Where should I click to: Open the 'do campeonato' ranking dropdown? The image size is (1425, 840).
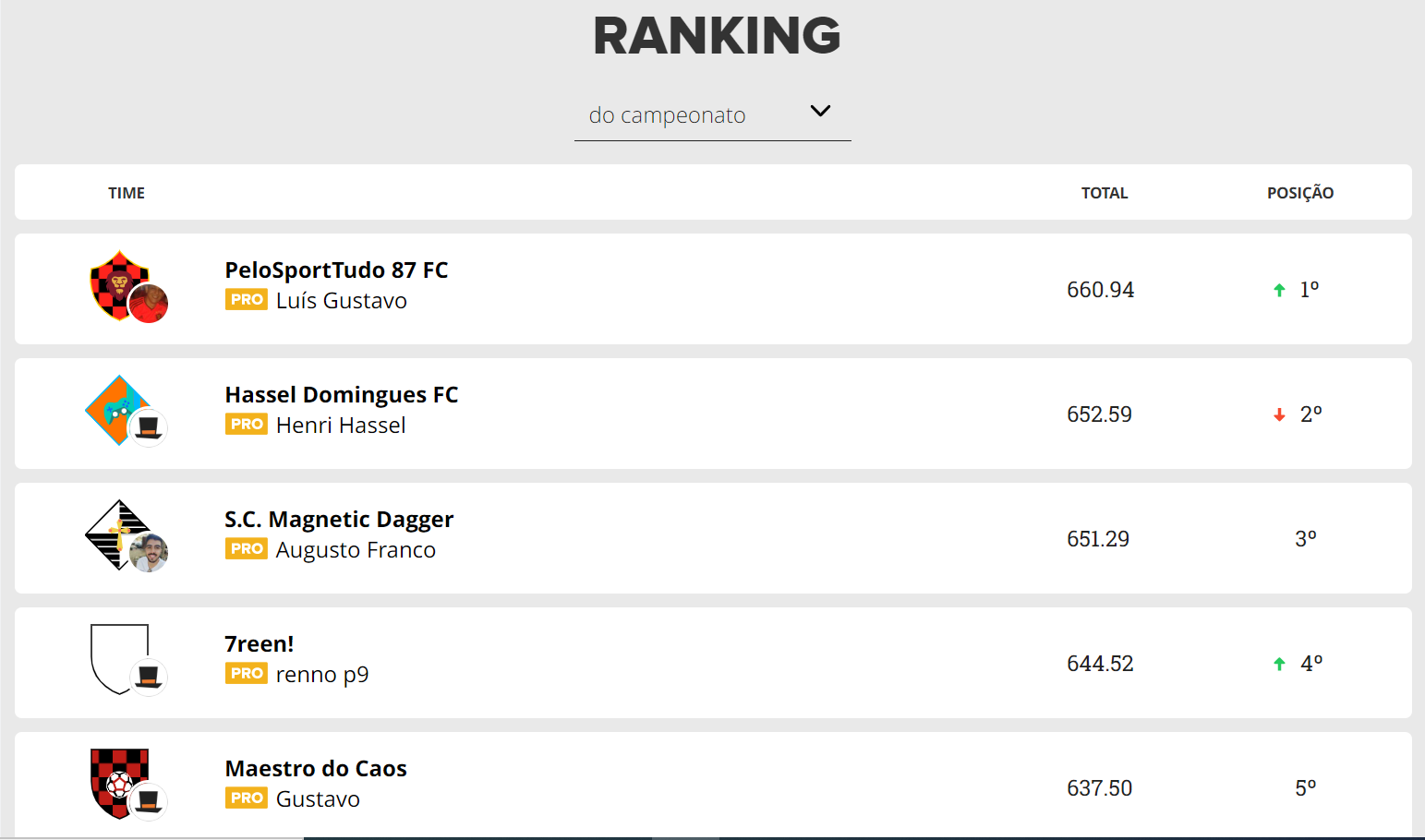712,115
